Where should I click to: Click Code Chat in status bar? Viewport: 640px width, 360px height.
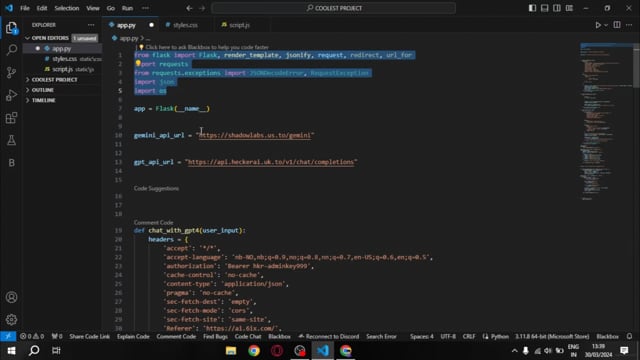pos(248,336)
